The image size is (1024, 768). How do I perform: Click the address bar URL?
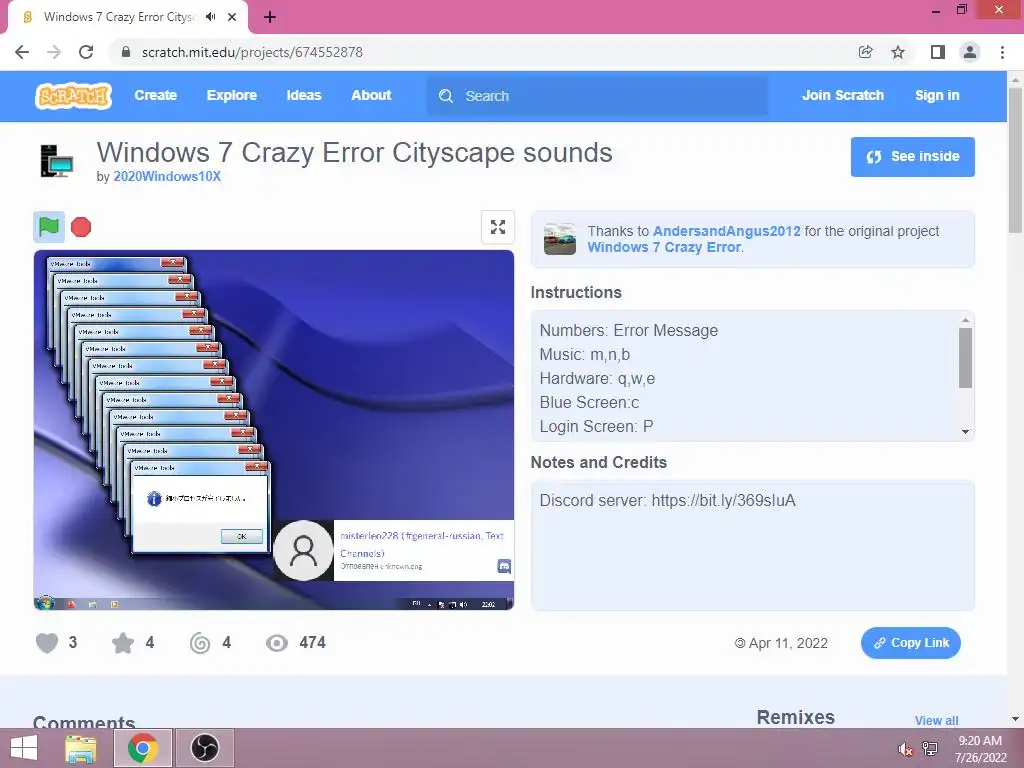pyautogui.click(x=252, y=52)
